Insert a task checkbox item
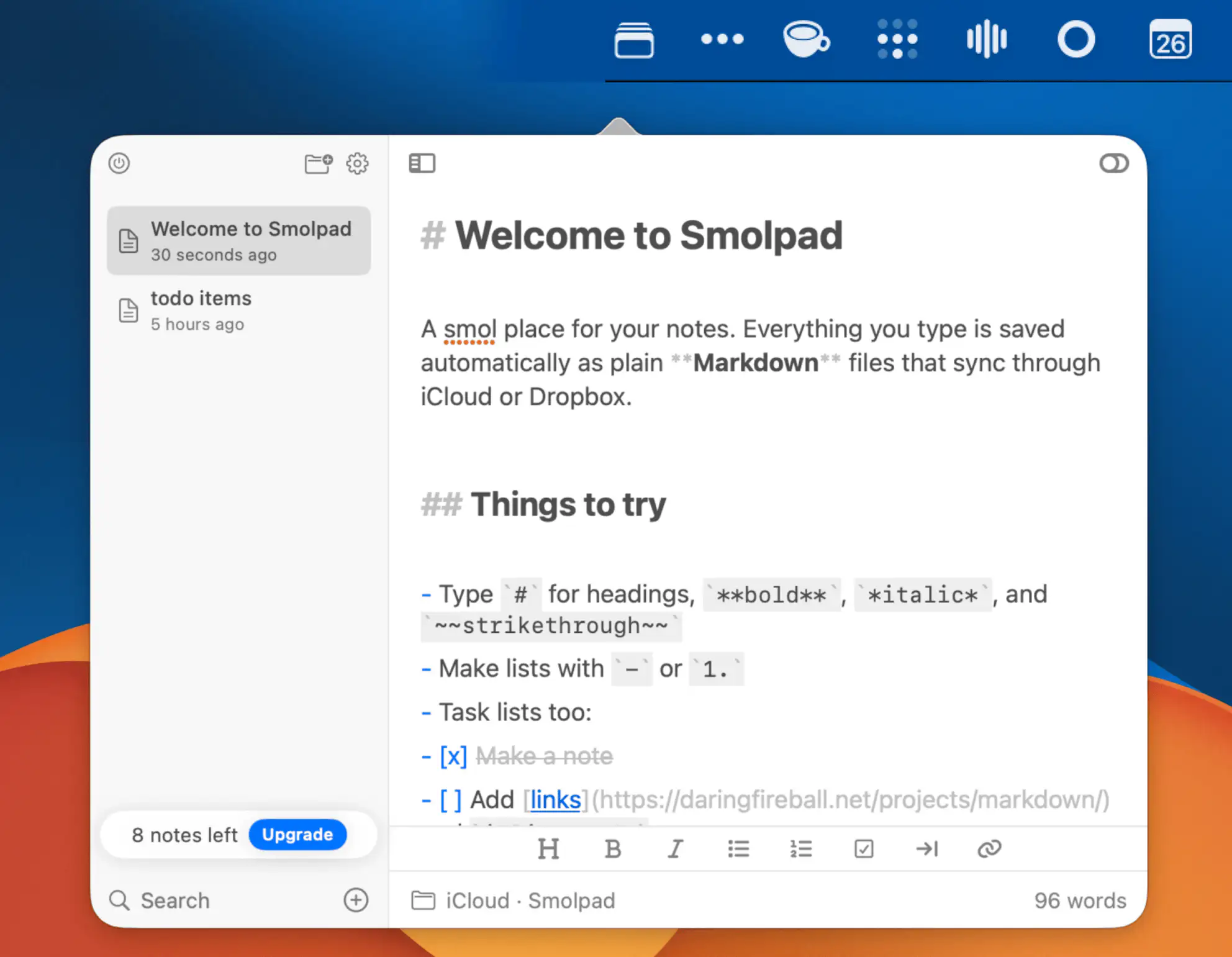 pyautogui.click(x=864, y=848)
